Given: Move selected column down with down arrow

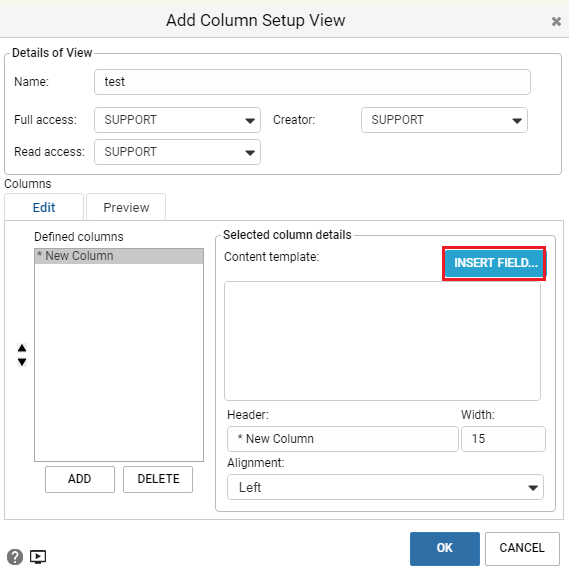Looking at the screenshot, I should pyautogui.click(x=22, y=362).
